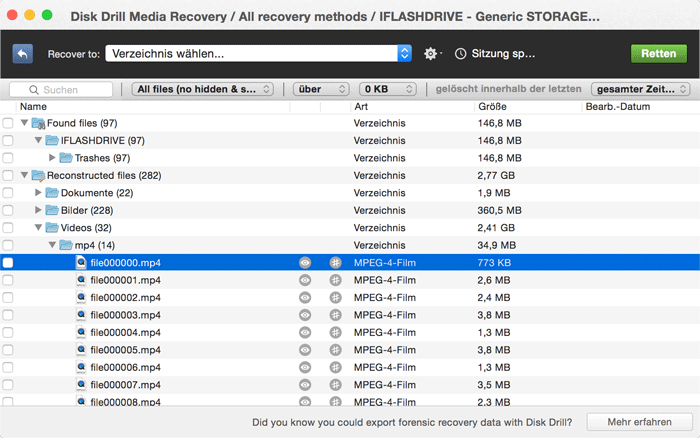Check the Reconstructed files (282) checkbox
This screenshot has height=438, width=700.
tap(8, 175)
